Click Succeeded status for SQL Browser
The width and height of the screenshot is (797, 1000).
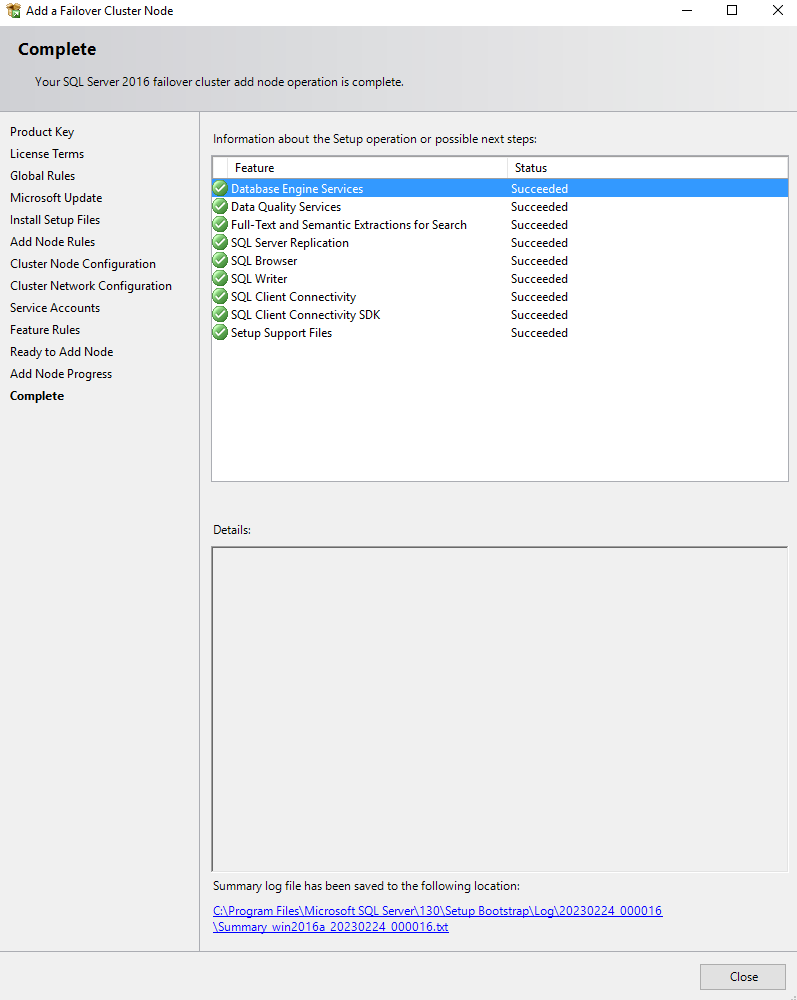pos(539,261)
